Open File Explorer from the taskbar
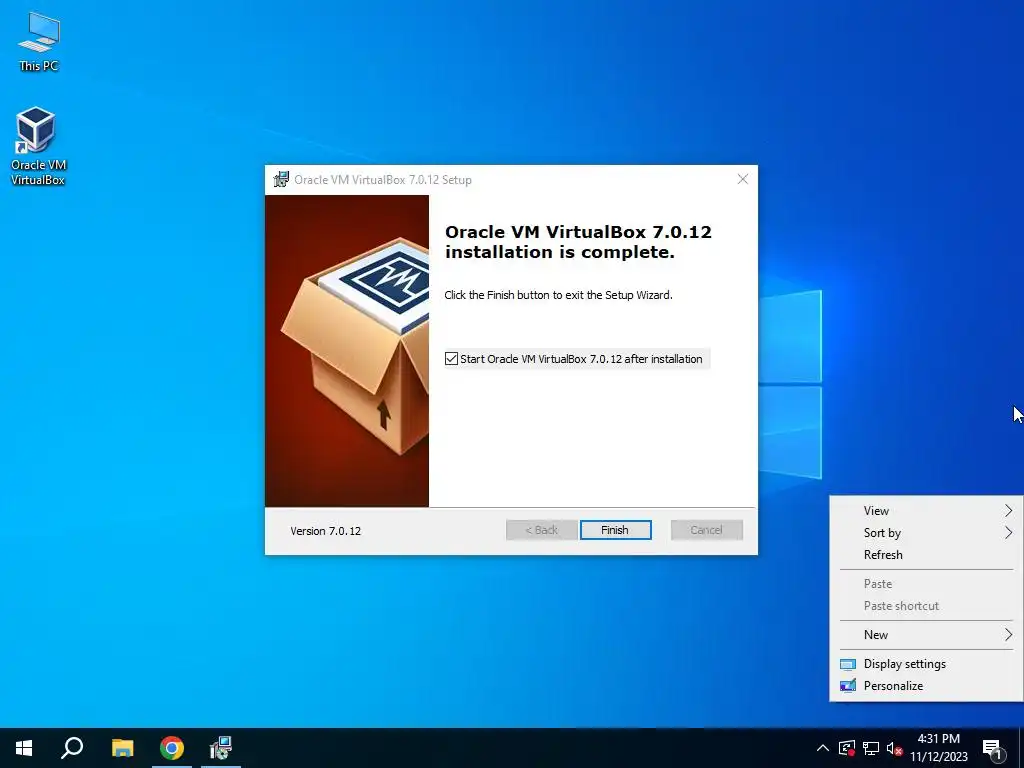Image resolution: width=1024 pixels, height=768 pixels. point(122,748)
